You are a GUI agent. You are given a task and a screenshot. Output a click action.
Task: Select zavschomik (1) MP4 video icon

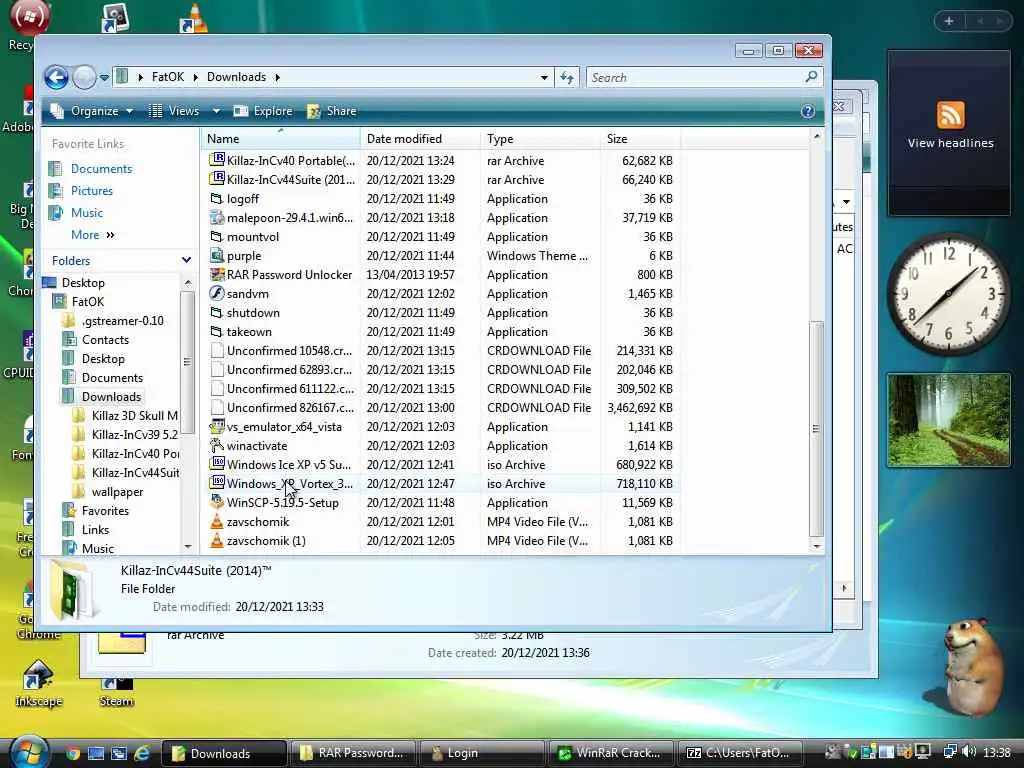click(x=217, y=541)
